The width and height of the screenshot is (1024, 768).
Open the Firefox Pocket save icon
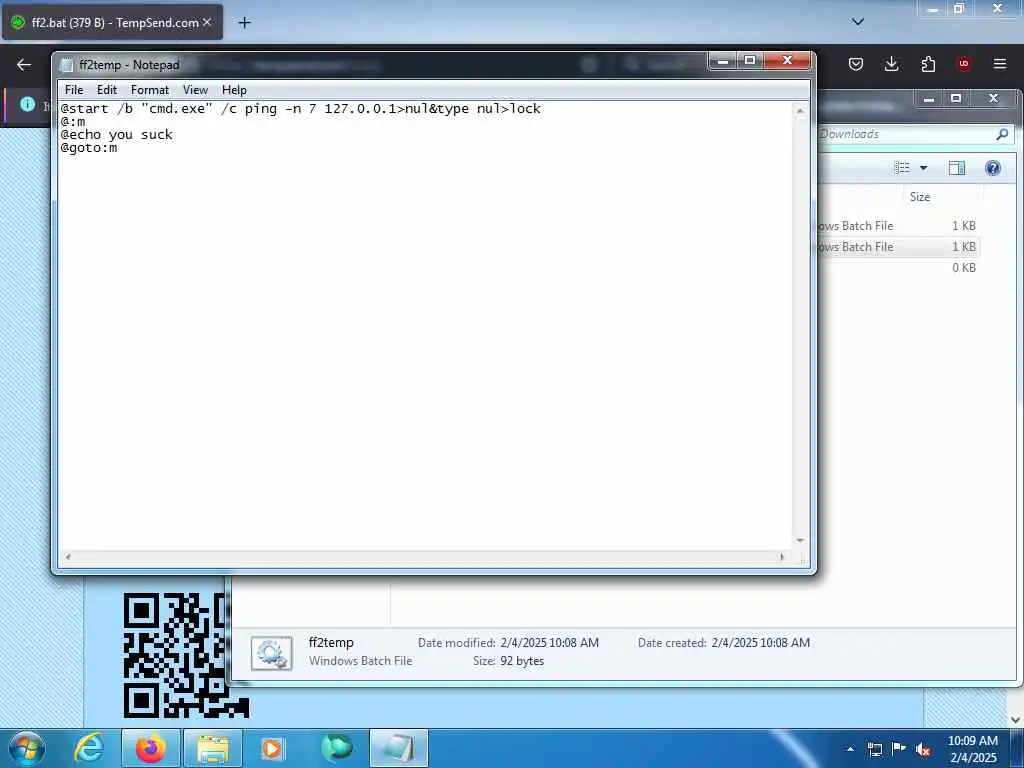coord(856,64)
